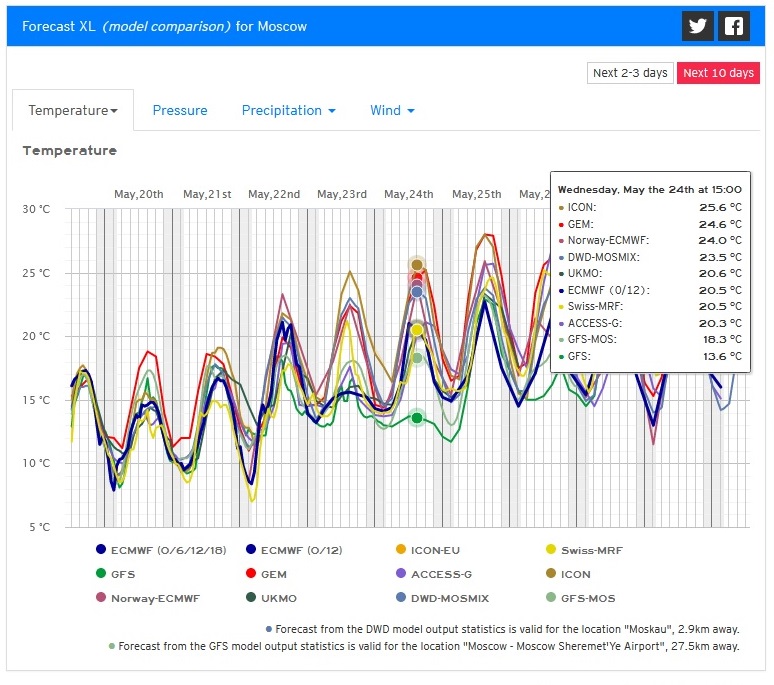This screenshot has height=685, width=774.
Task: Select the Next 10 days button
Action: 718,73
